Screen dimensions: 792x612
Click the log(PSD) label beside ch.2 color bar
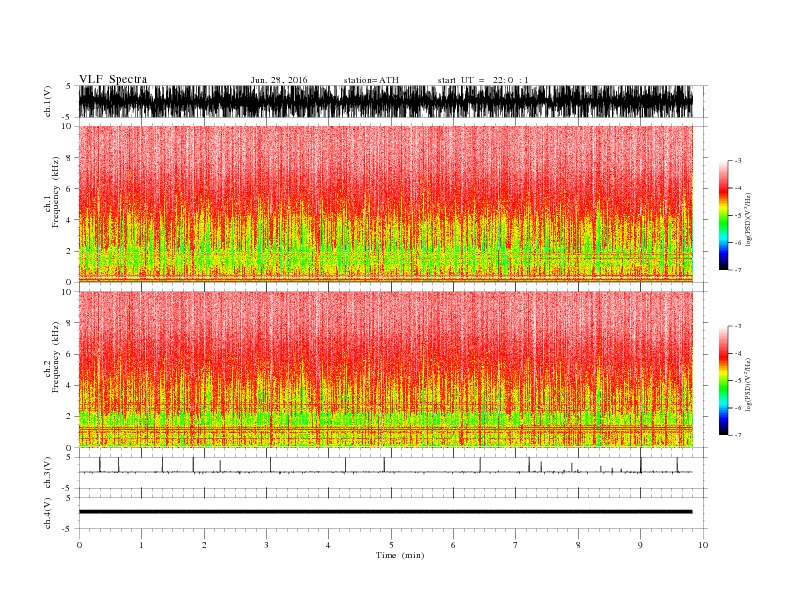click(x=748, y=384)
